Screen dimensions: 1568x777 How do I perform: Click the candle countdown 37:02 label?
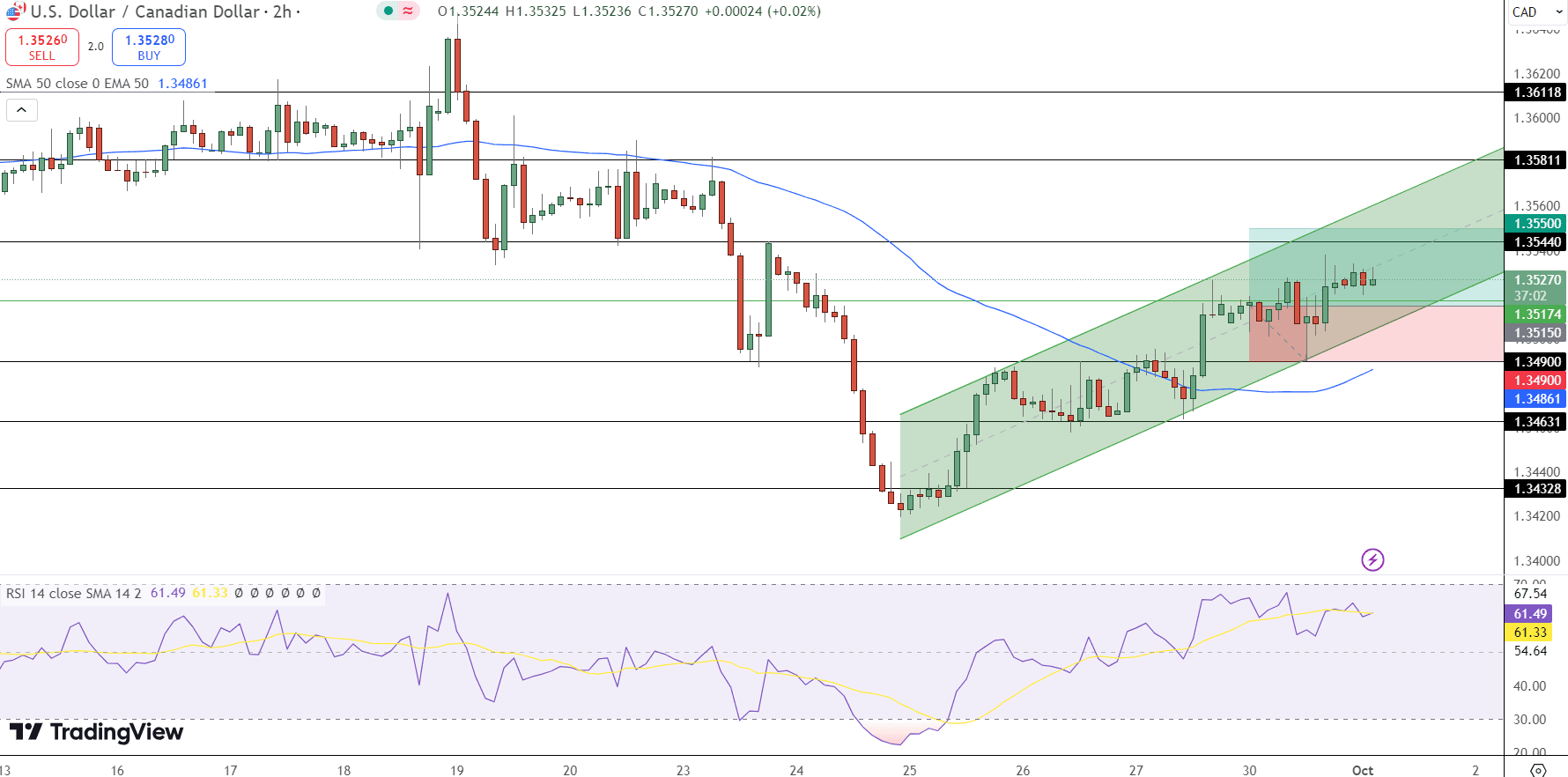1530,296
